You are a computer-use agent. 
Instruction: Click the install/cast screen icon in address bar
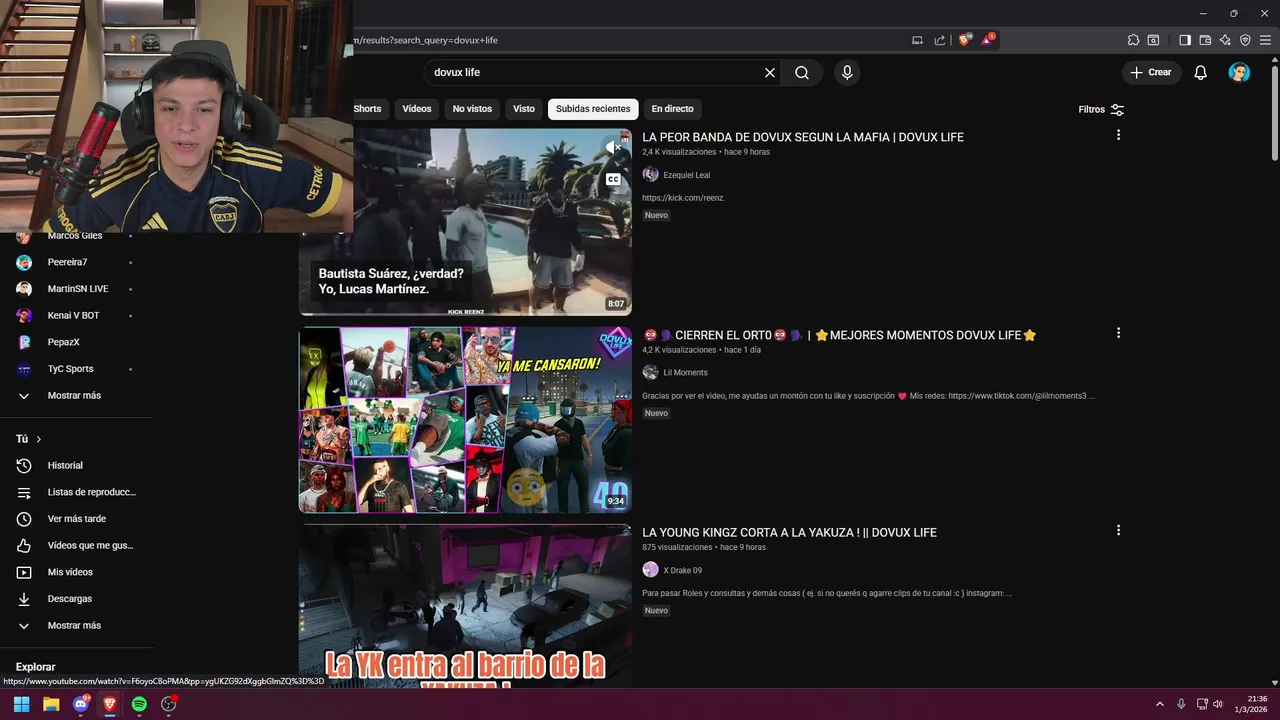click(x=917, y=40)
